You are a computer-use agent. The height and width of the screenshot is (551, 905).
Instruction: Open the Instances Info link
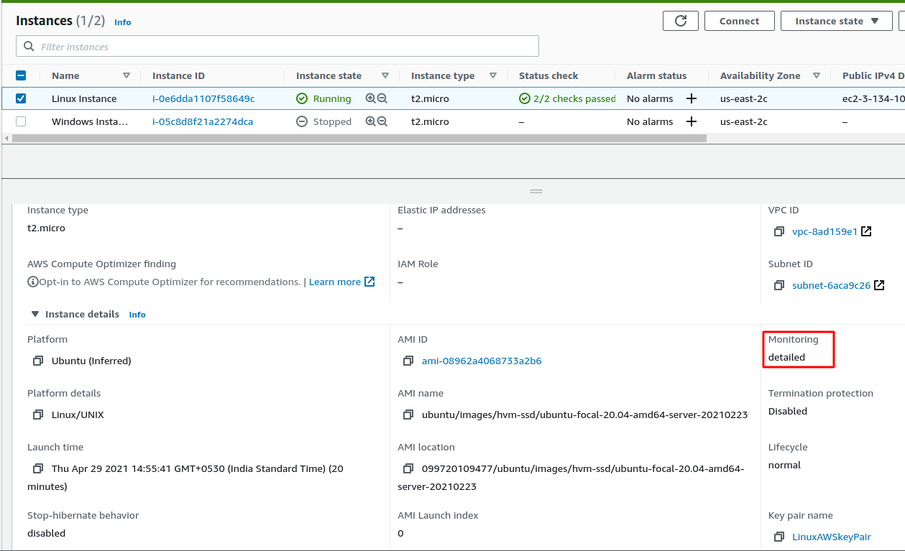coord(122,22)
